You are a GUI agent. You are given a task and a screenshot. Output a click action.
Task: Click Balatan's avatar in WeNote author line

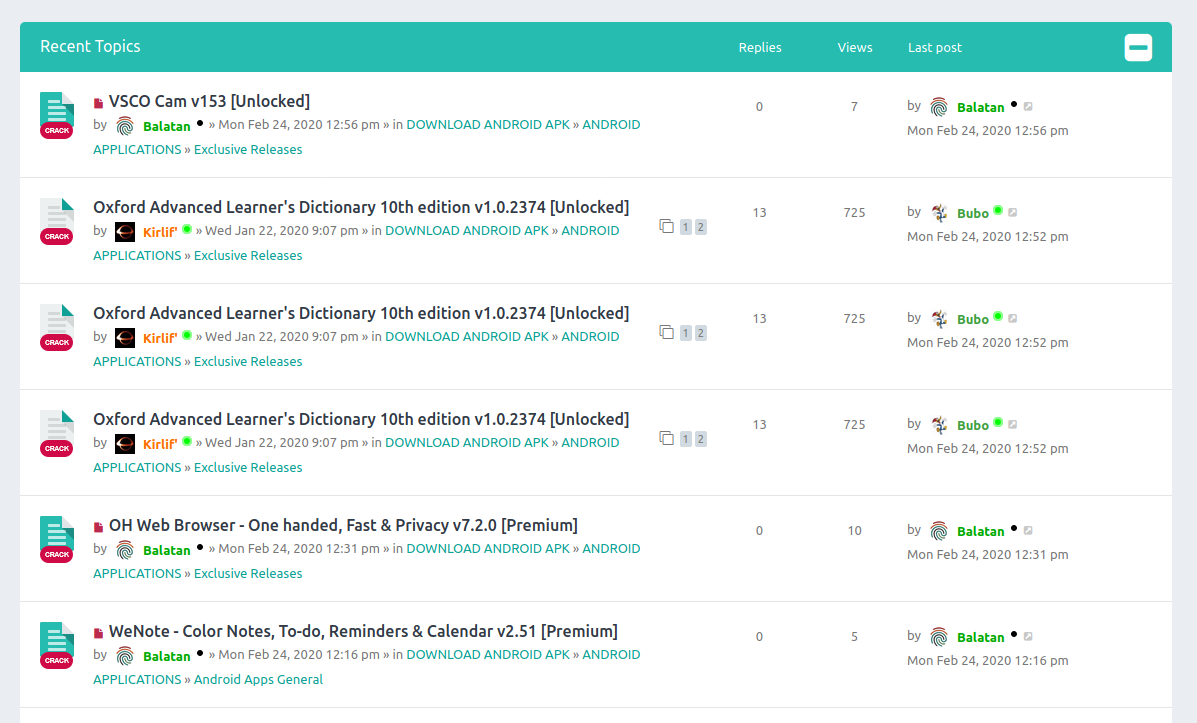[x=124, y=656]
